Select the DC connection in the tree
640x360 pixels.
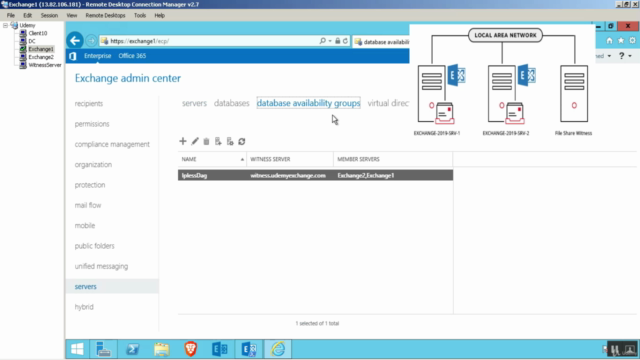(x=32, y=41)
